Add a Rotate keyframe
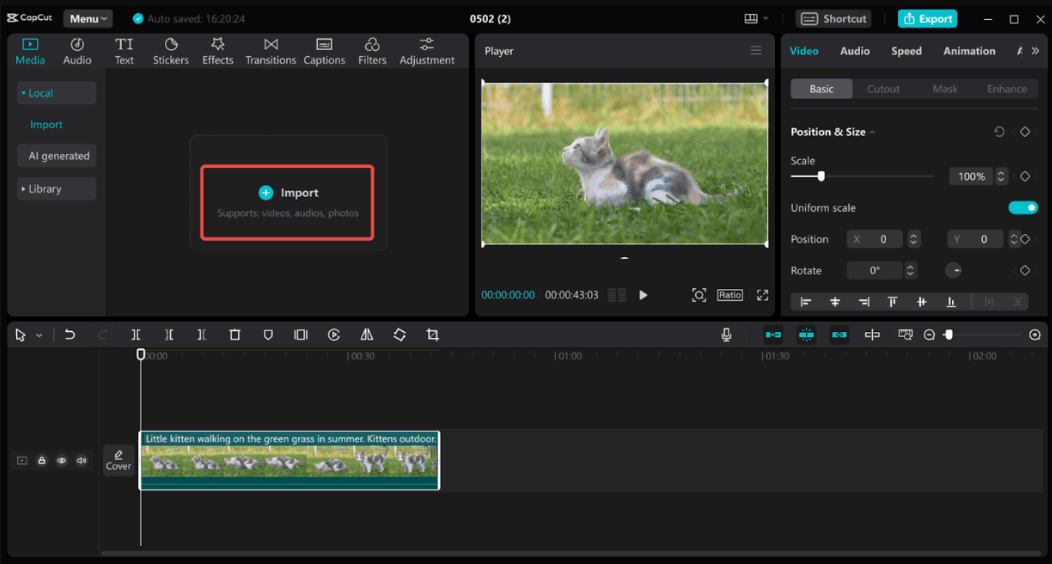The width and height of the screenshot is (1052, 564). coord(1024,270)
